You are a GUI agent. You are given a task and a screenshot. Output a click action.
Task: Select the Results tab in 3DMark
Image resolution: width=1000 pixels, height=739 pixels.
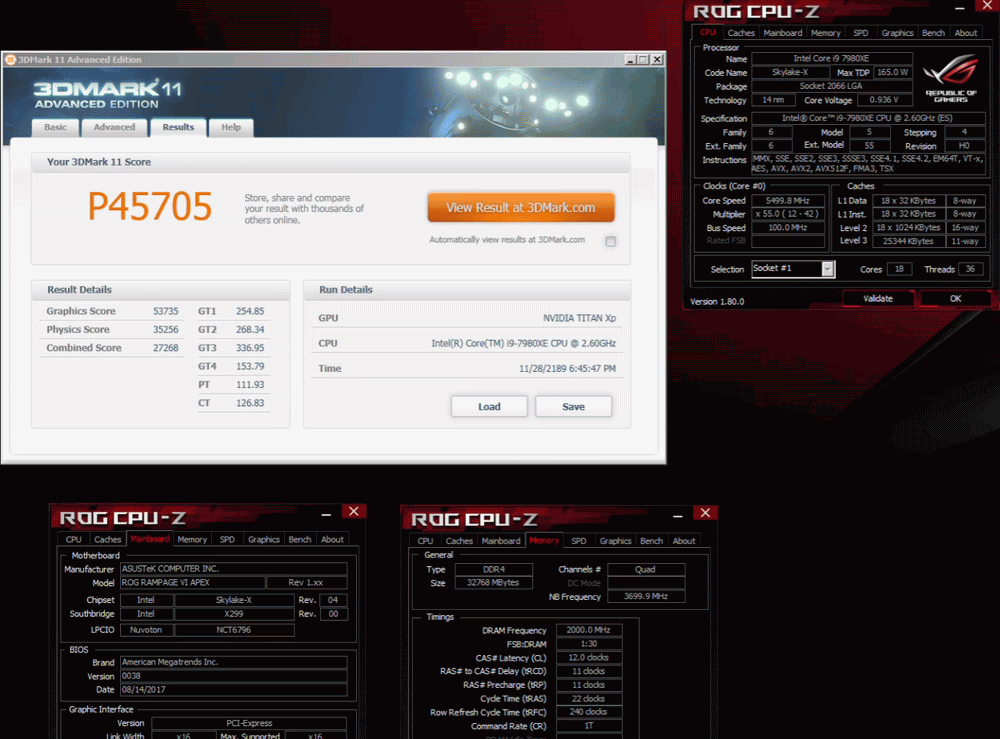pos(178,127)
